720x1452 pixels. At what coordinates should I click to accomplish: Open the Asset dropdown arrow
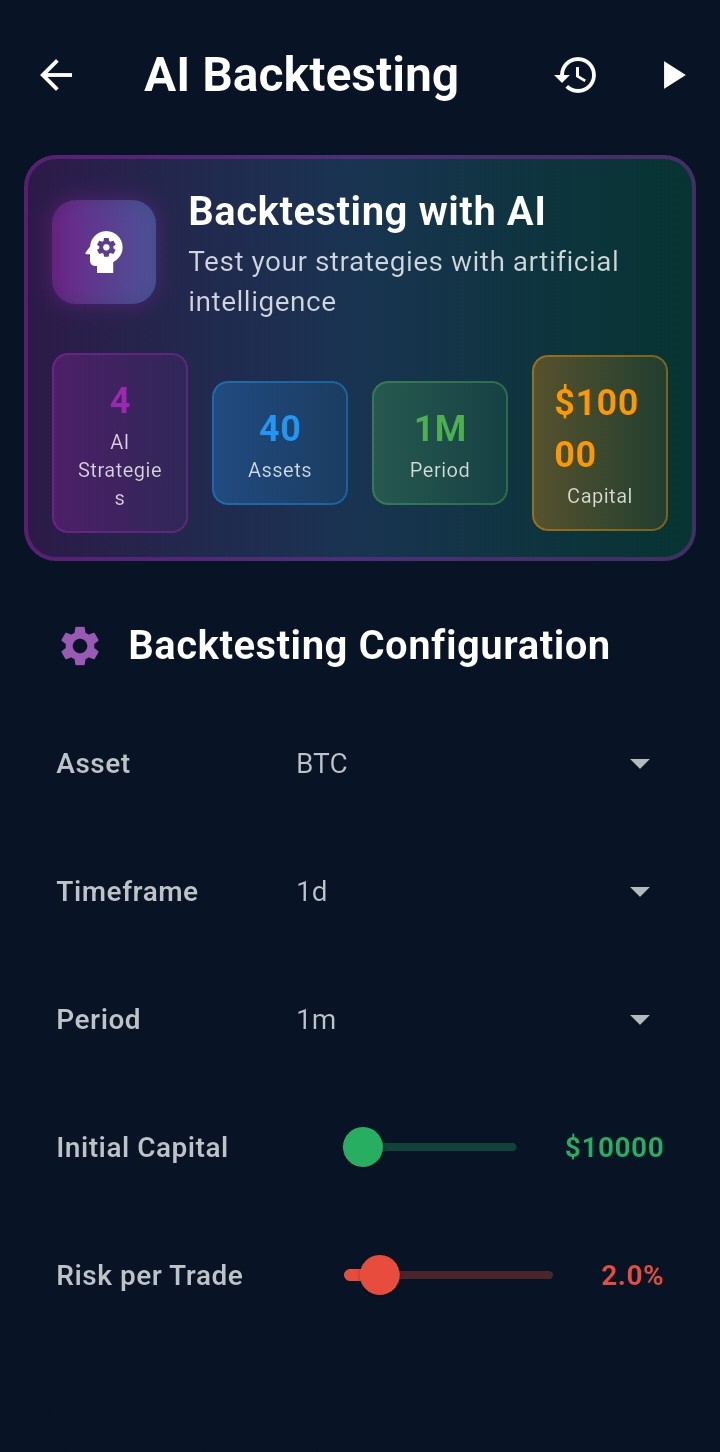tap(640, 764)
